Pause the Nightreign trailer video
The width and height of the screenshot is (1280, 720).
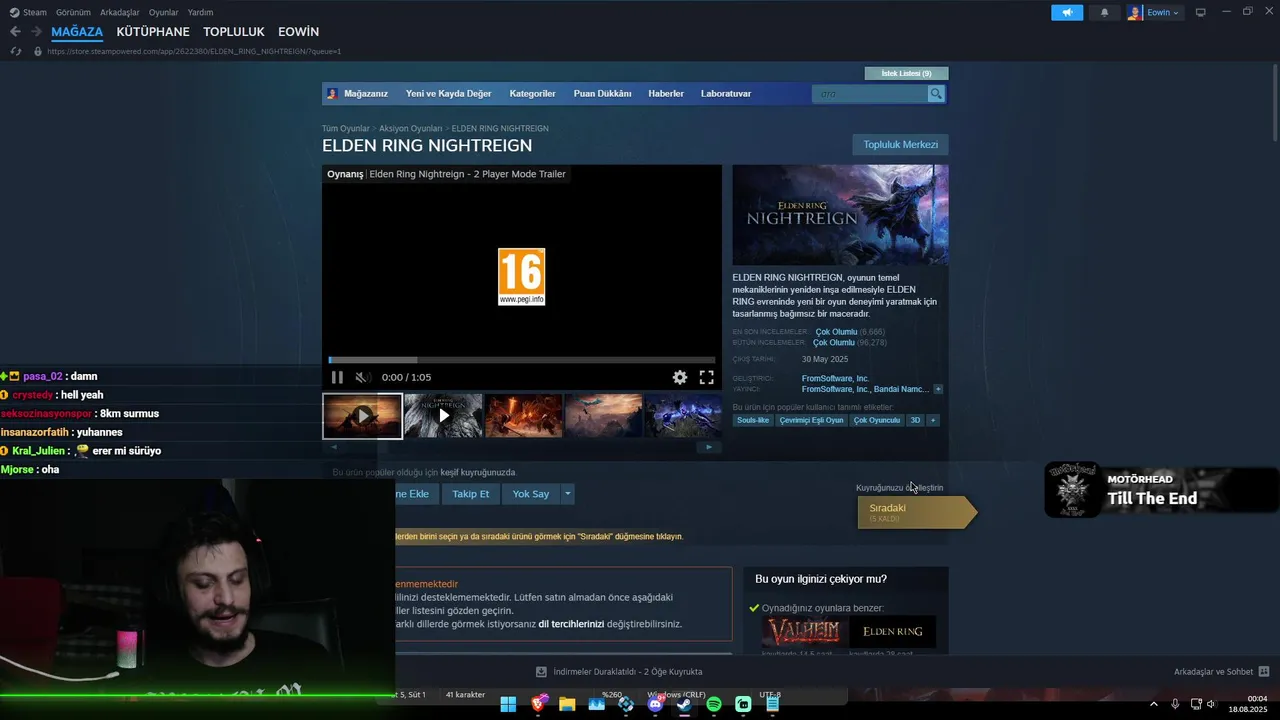tap(337, 377)
